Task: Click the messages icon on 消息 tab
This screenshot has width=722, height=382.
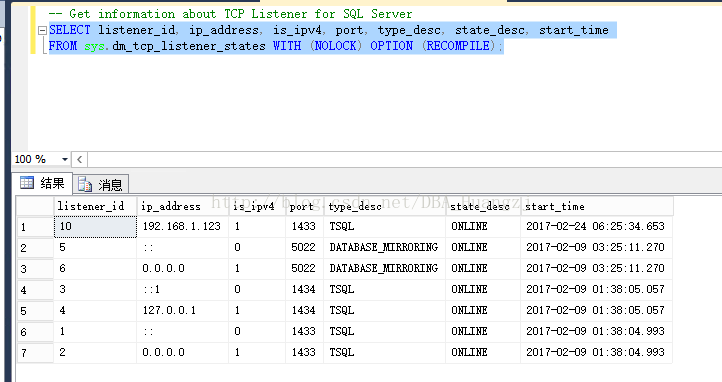Action: click(x=85, y=185)
